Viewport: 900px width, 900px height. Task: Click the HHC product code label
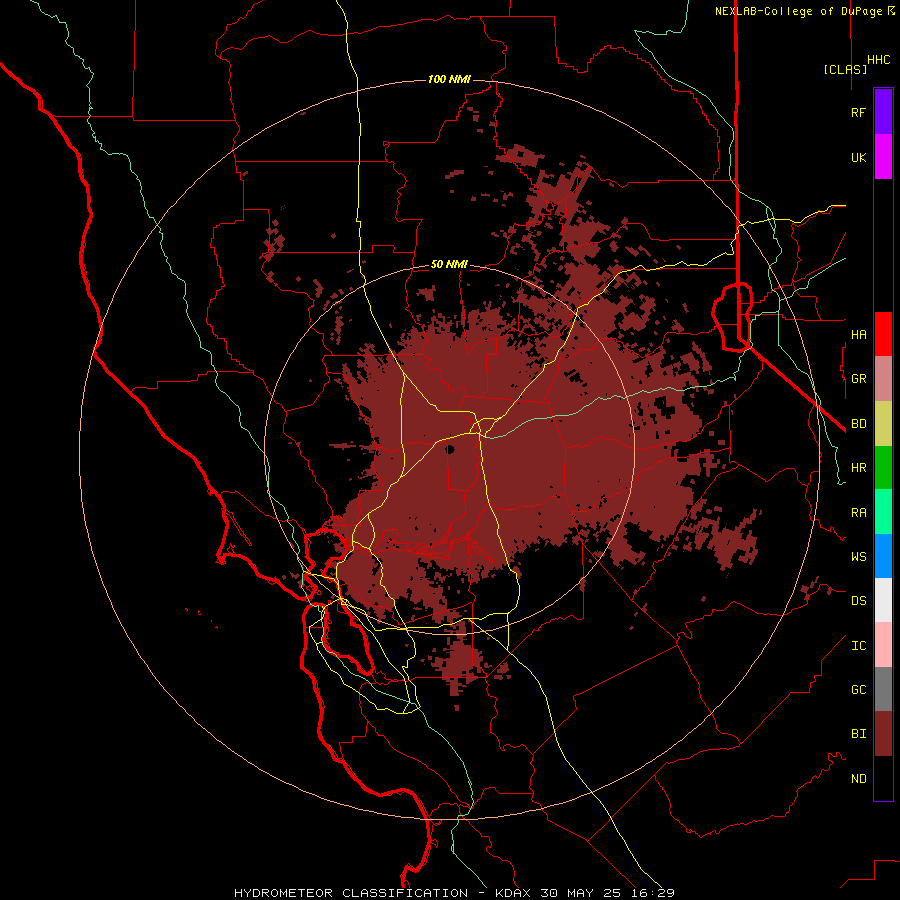[x=879, y=60]
